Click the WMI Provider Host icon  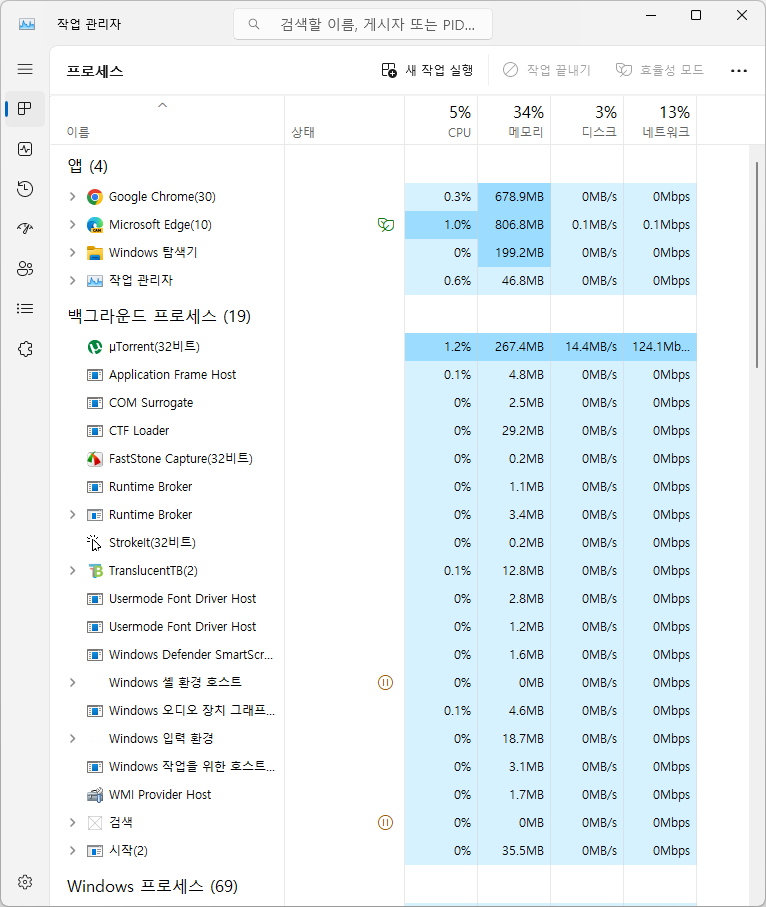[95, 795]
